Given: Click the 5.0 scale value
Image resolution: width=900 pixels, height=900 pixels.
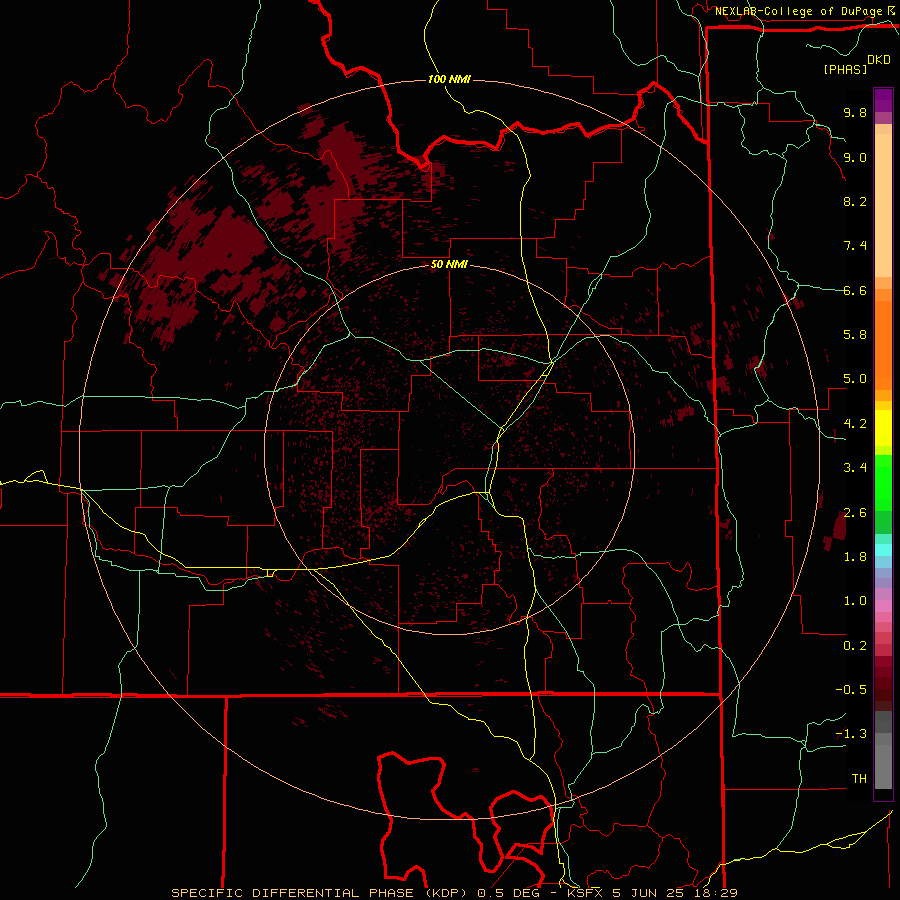Looking at the screenshot, I should pyautogui.click(x=855, y=379).
